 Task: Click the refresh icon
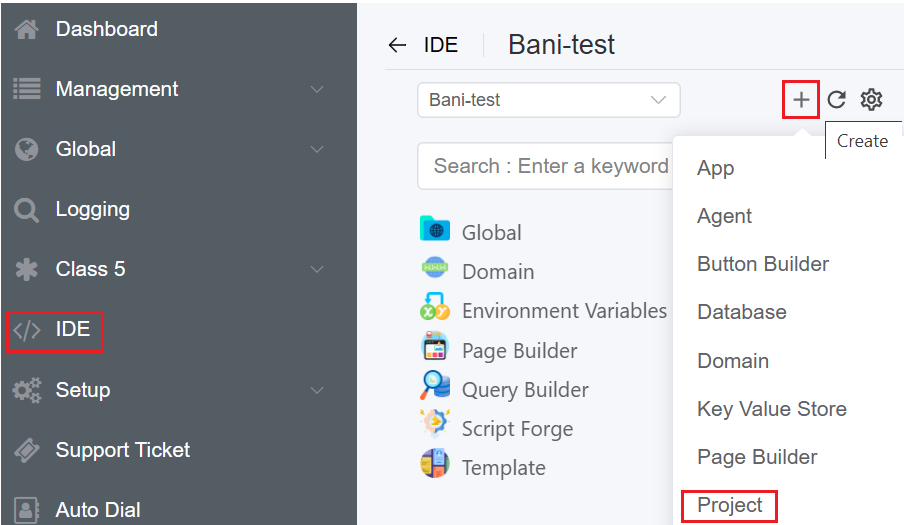click(836, 100)
